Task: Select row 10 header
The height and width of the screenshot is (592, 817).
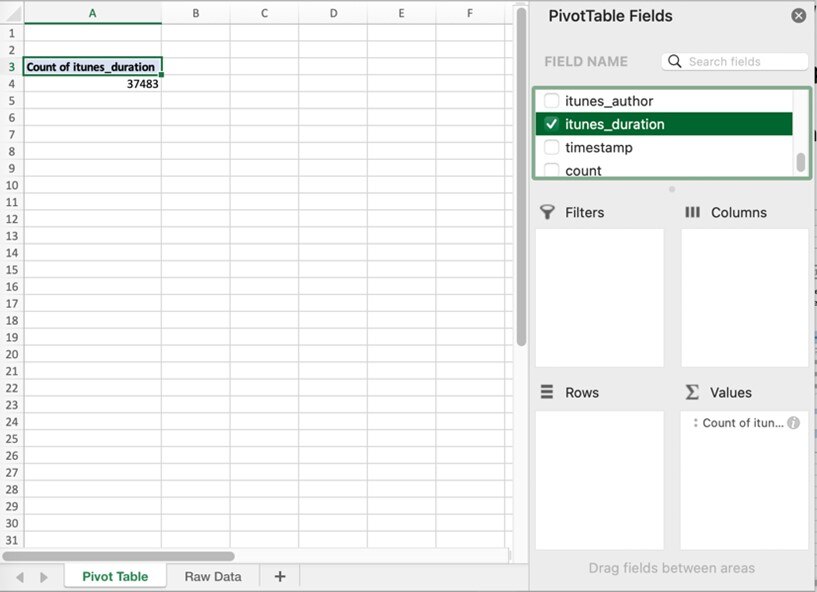Action: point(11,185)
